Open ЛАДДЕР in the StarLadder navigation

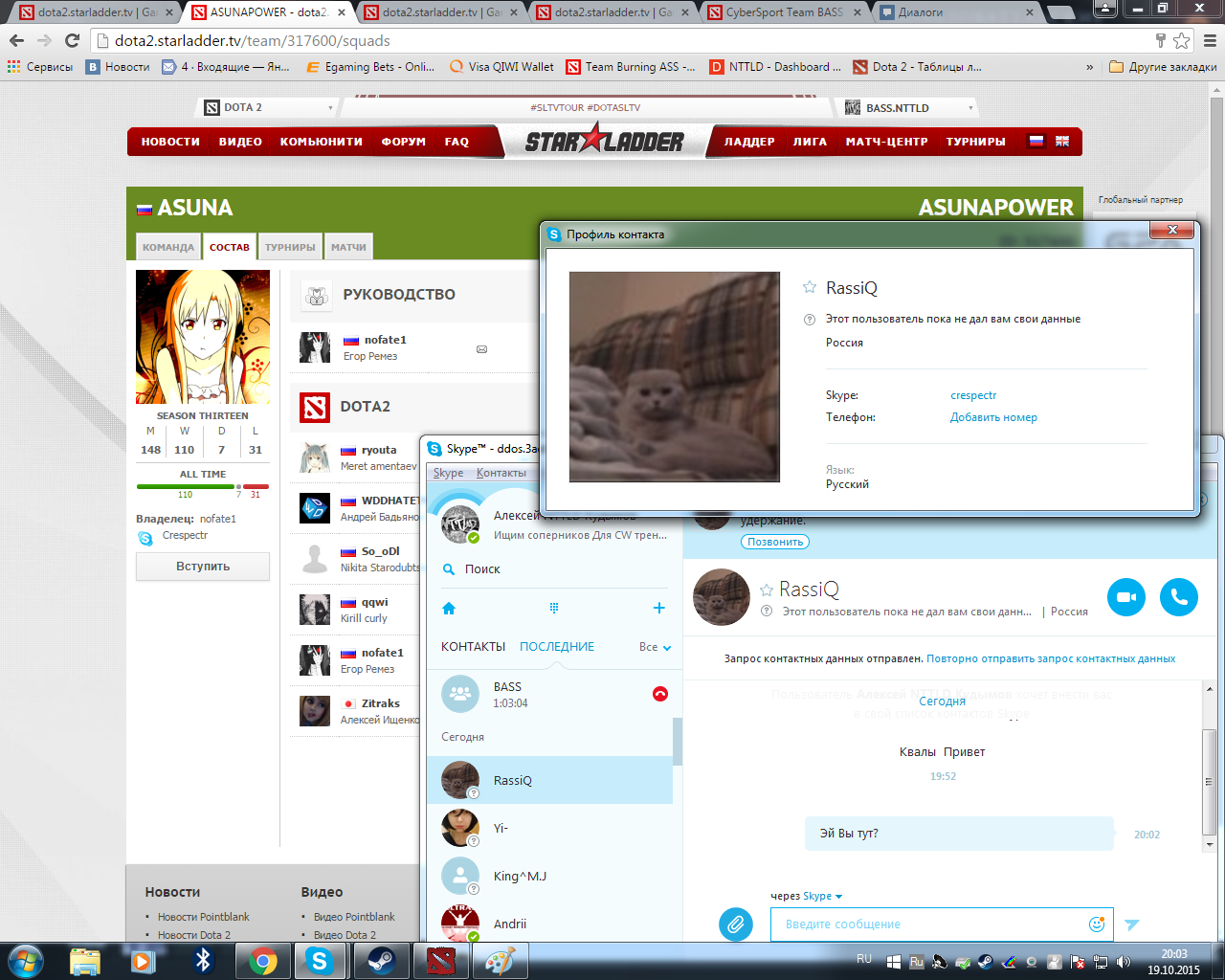point(749,142)
